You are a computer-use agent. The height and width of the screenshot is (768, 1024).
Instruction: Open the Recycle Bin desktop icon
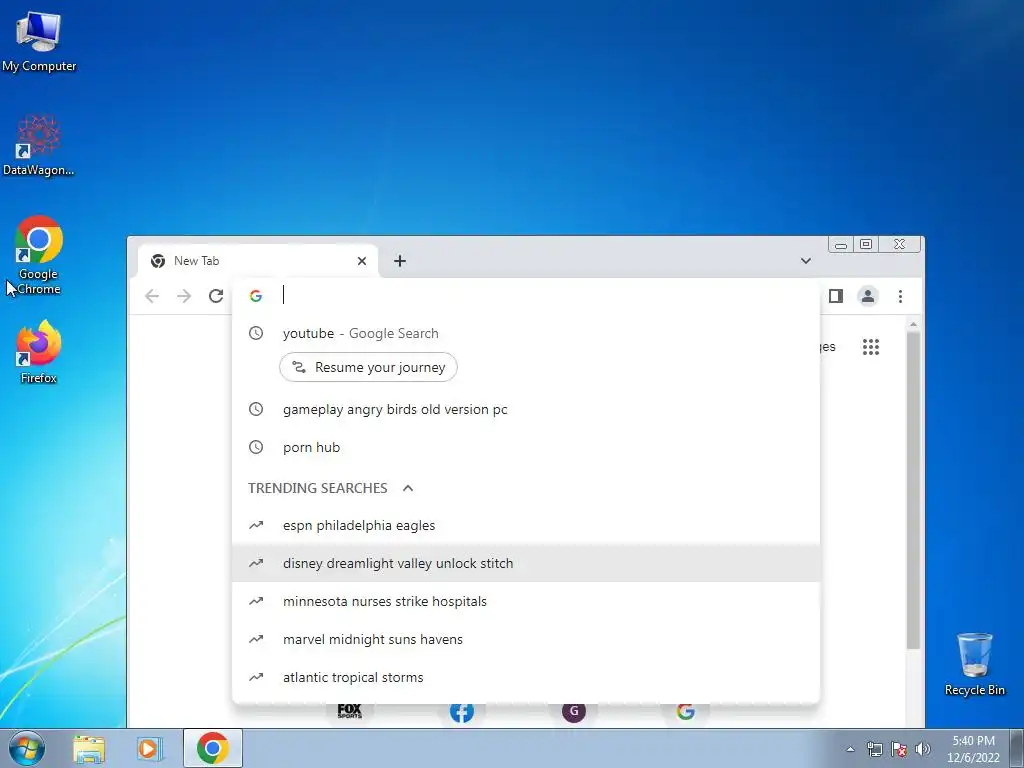[x=974, y=664]
